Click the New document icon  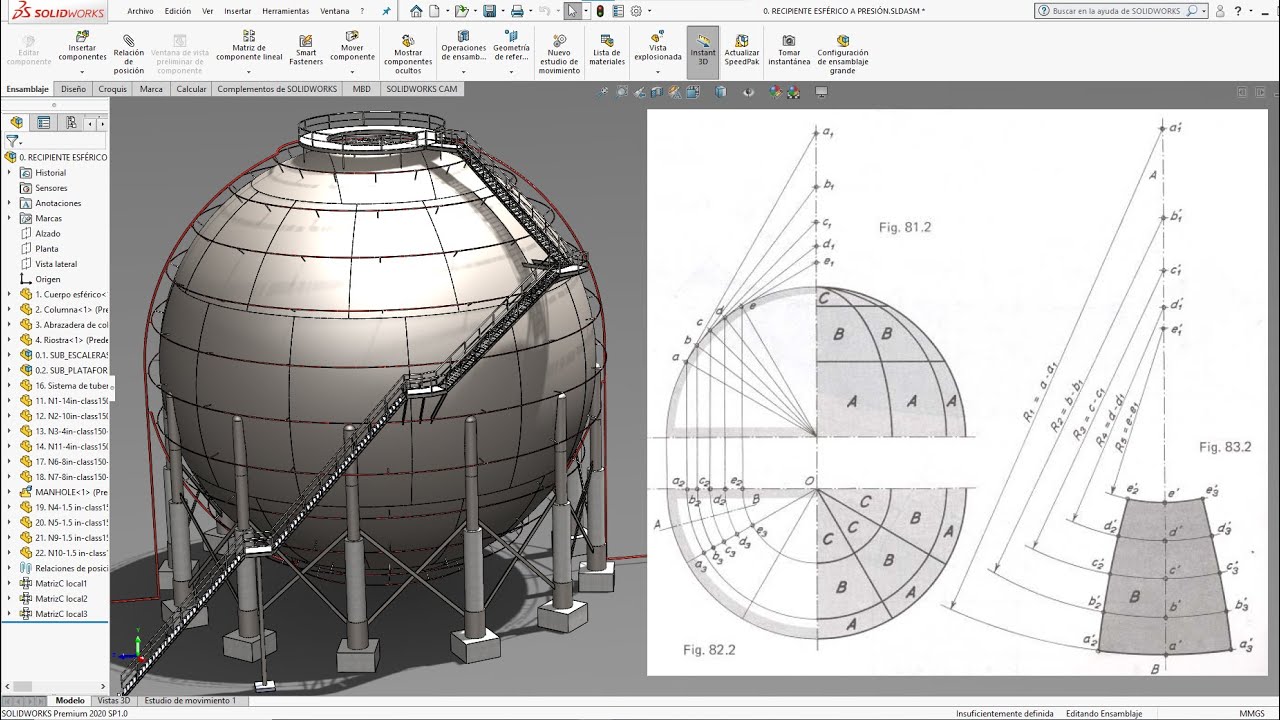click(x=435, y=11)
